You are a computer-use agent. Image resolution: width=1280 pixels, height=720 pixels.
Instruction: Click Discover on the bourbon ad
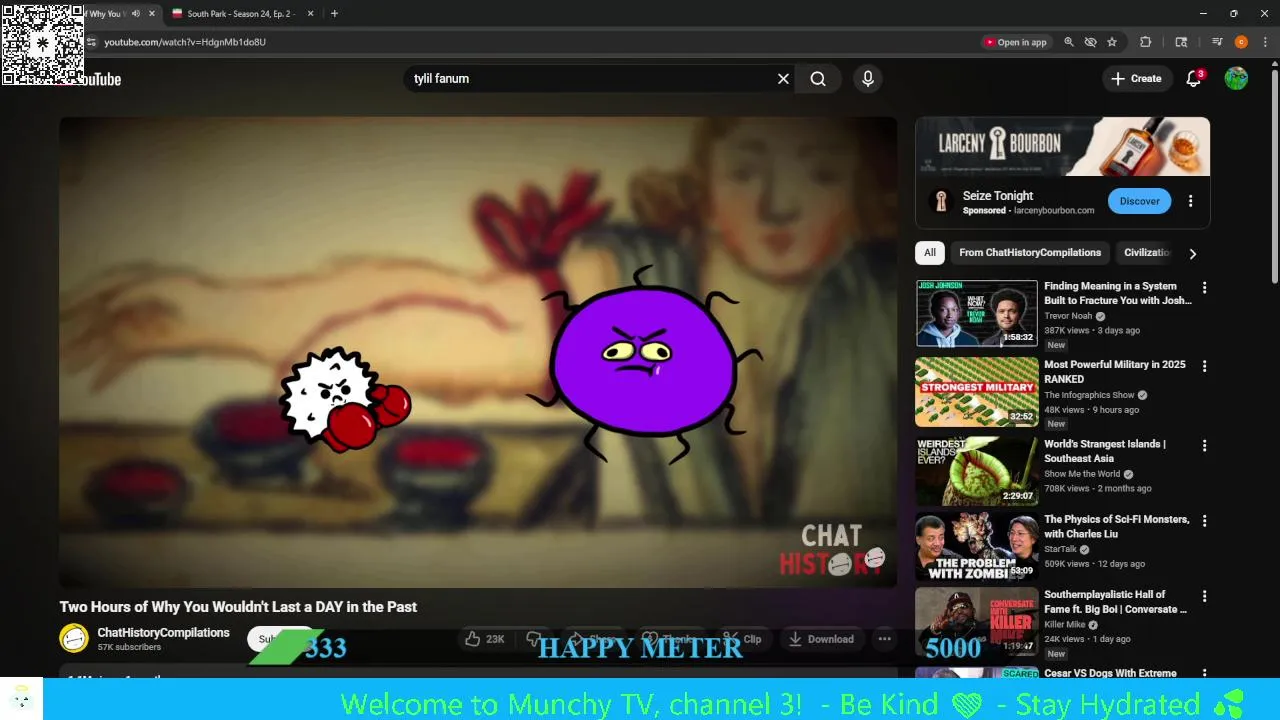point(1139,201)
